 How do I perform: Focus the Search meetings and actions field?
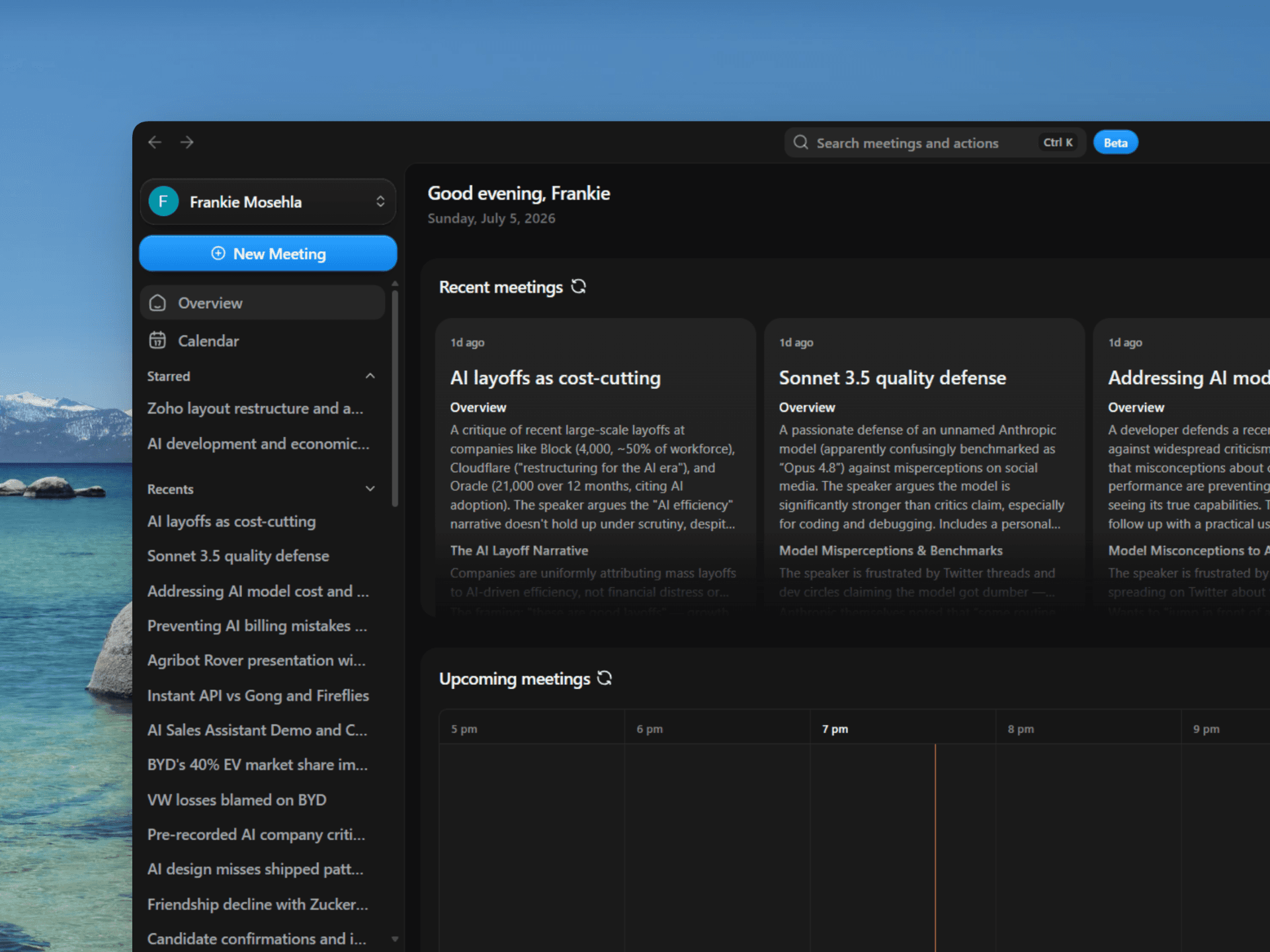[x=934, y=143]
